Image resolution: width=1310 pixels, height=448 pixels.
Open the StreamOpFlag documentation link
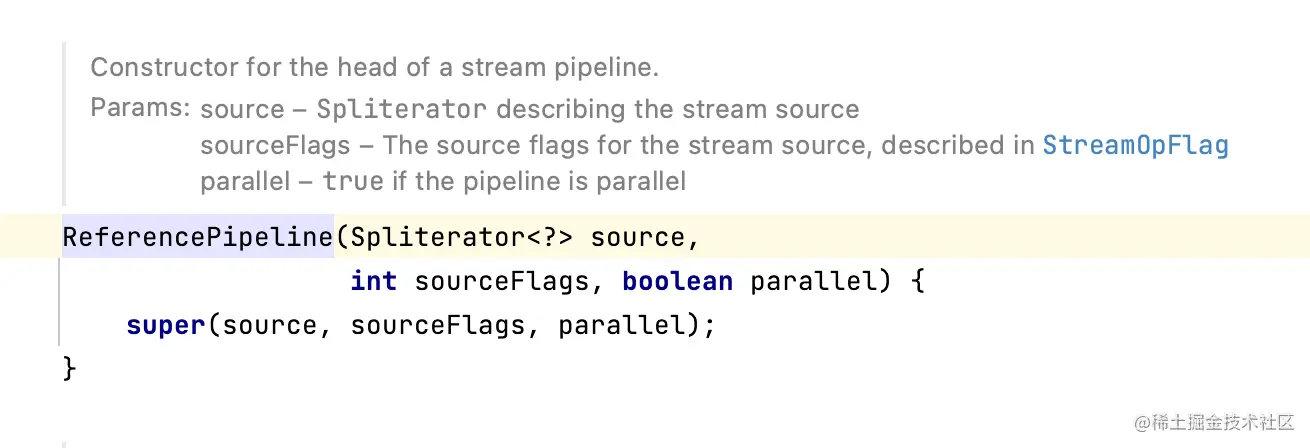pyautogui.click(x=1135, y=146)
